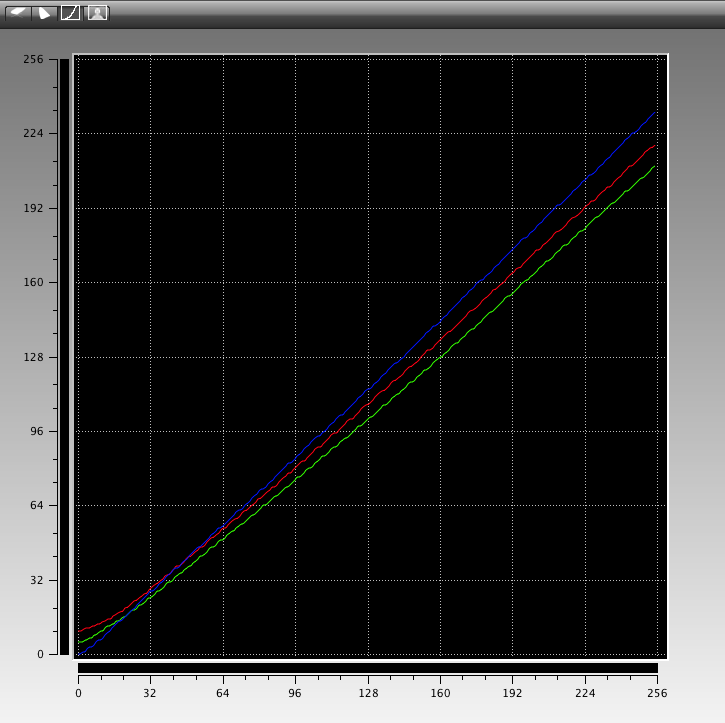
Task: Select the tone curve view icon
Action: click(71, 12)
